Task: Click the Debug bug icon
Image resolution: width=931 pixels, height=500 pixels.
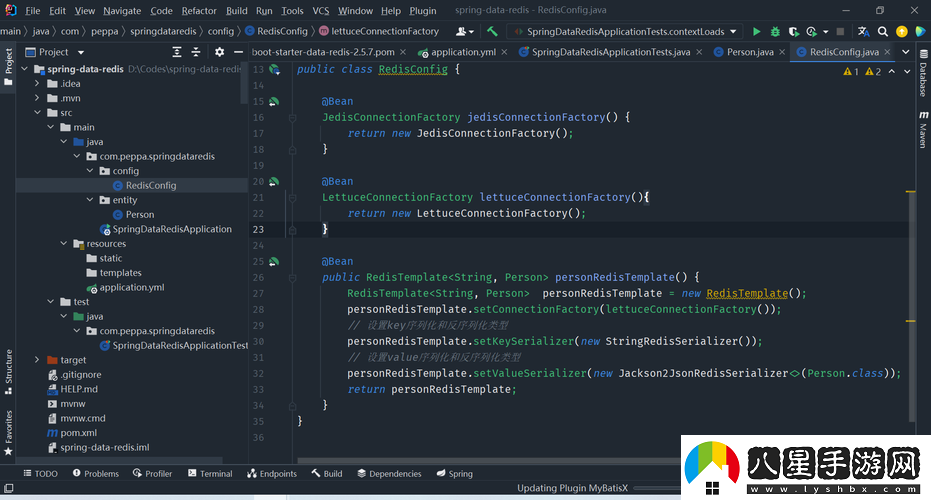Action: (x=777, y=32)
